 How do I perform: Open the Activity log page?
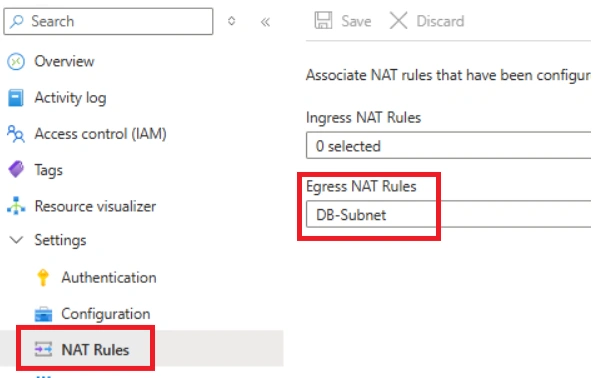tap(70, 98)
